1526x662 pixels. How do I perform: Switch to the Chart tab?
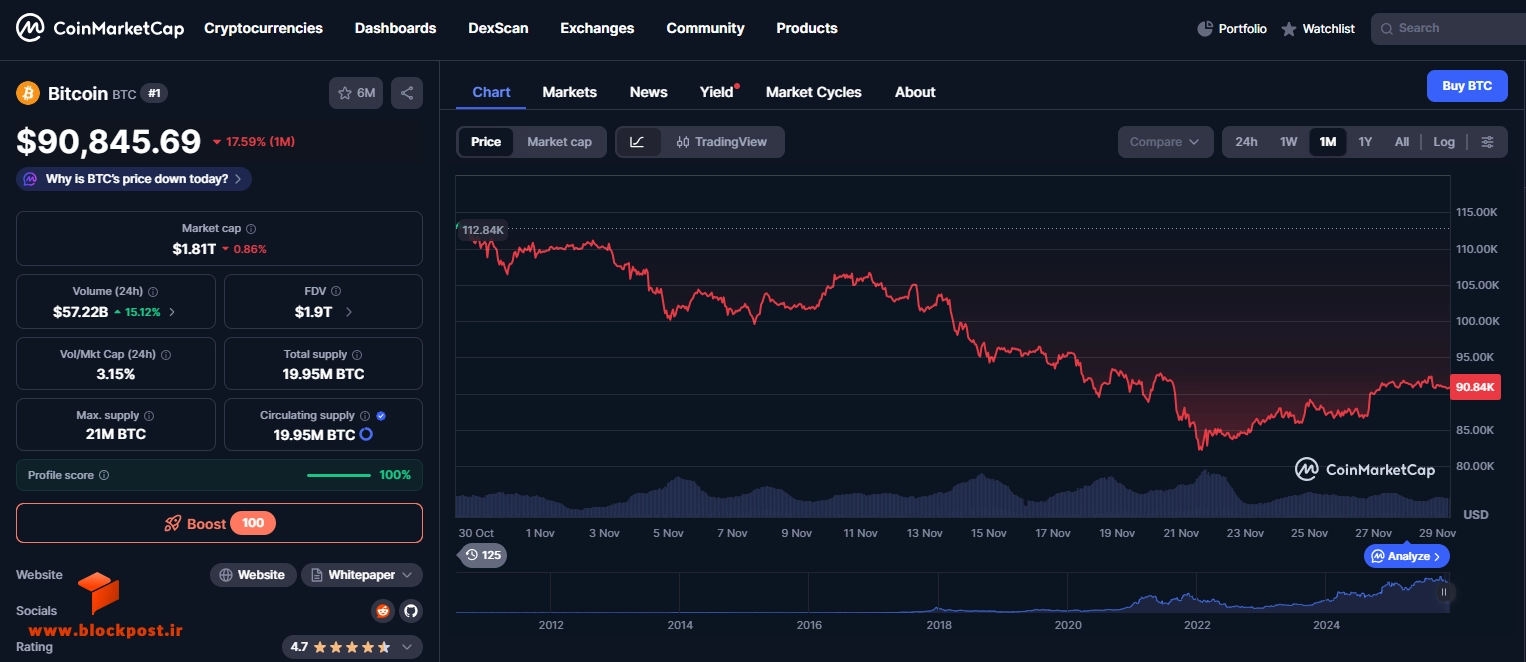491,92
